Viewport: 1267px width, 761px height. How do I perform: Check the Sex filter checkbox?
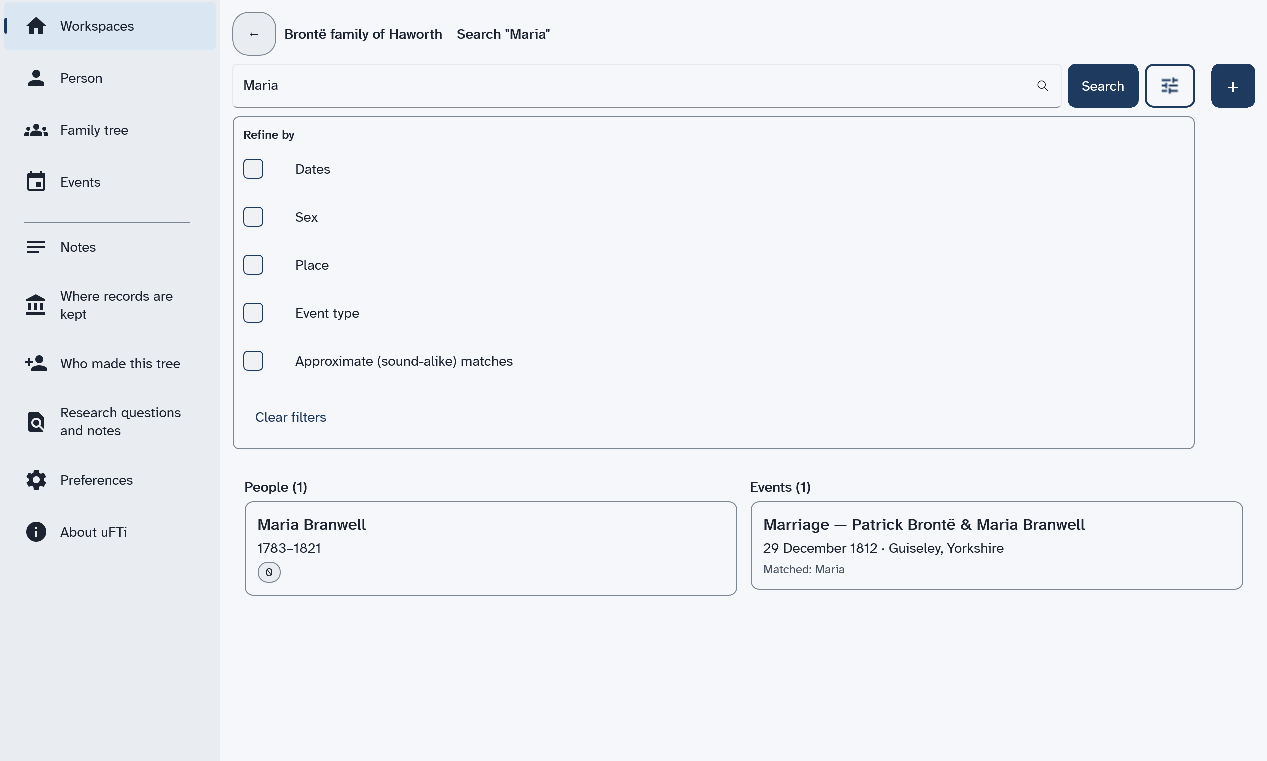253,217
